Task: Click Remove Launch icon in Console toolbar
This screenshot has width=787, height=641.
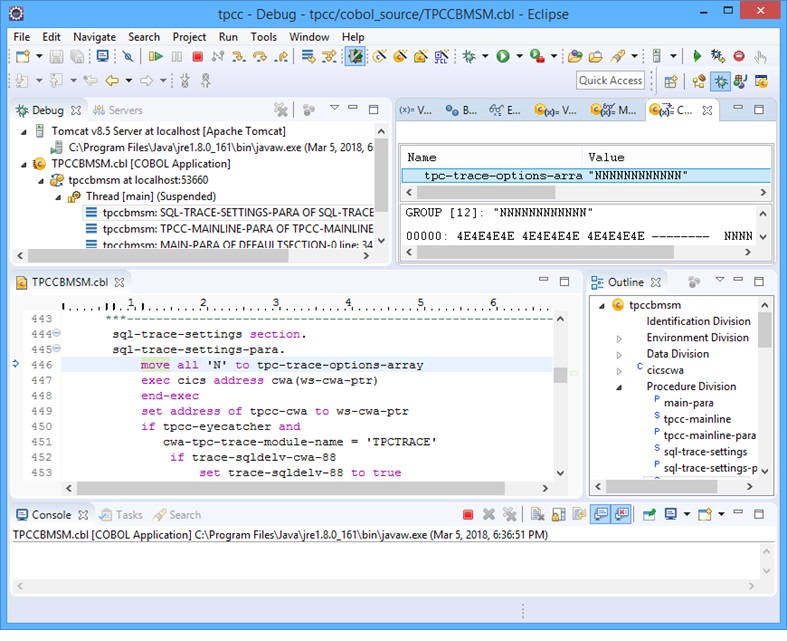Action: (x=488, y=514)
